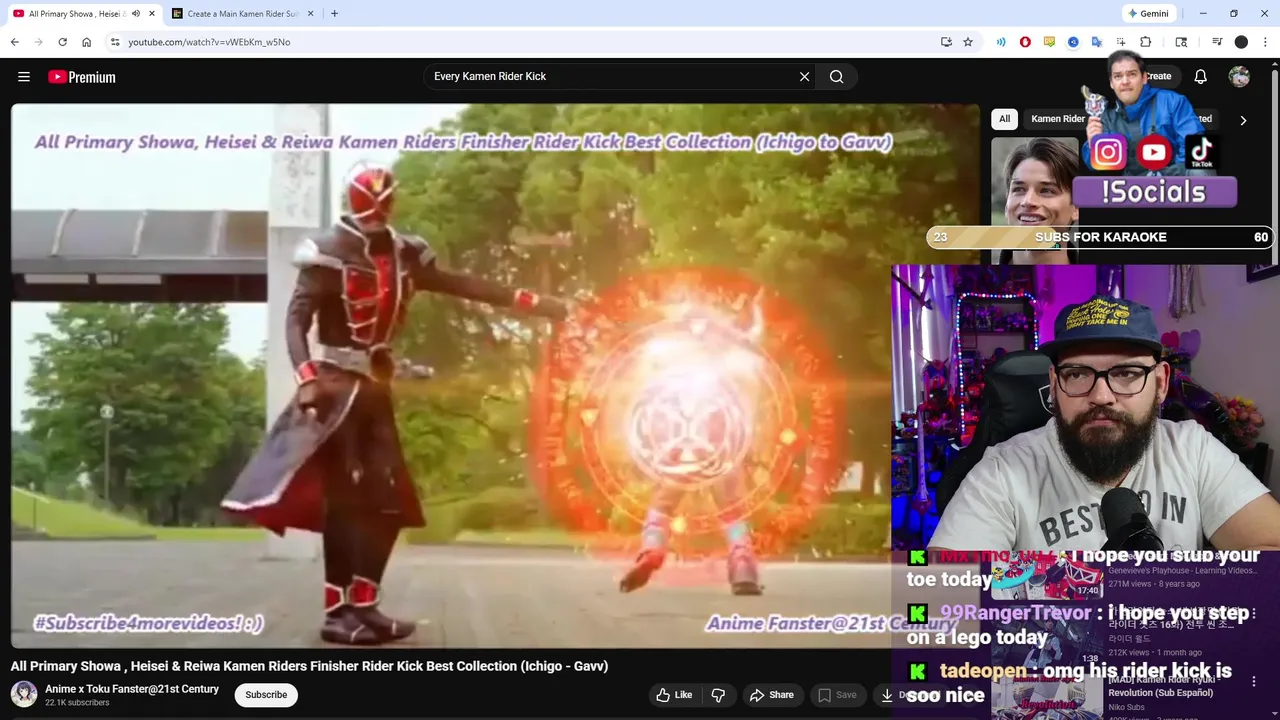Open browser home page
1280x720 pixels.
click(87, 42)
